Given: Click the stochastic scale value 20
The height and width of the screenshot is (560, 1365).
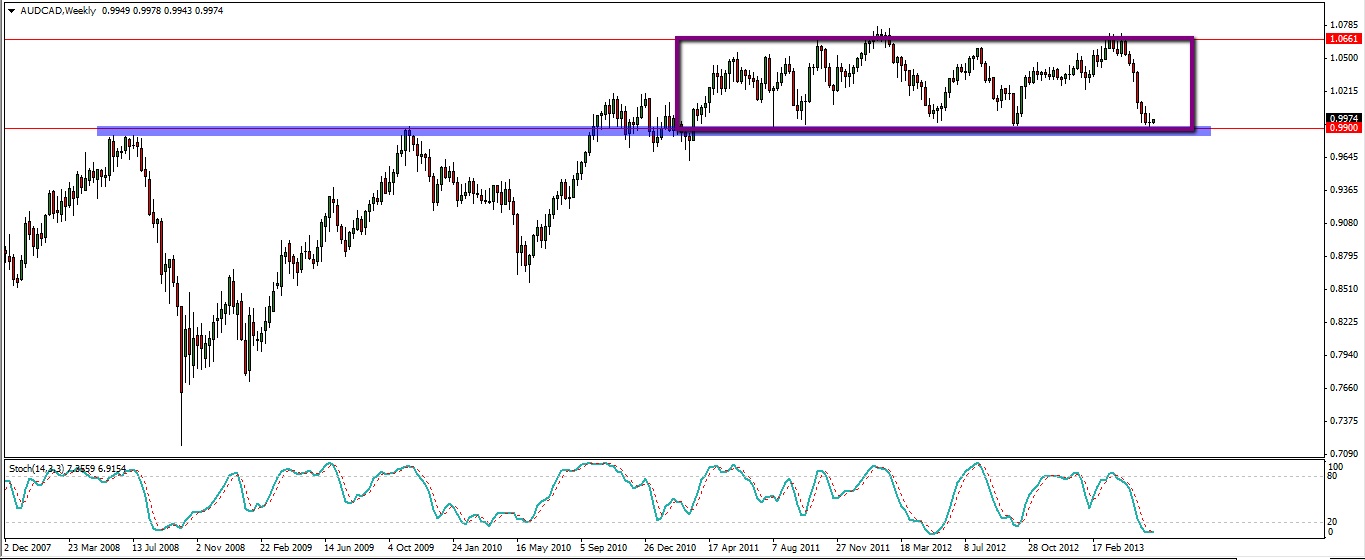Looking at the screenshot, I should coord(1334,521).
